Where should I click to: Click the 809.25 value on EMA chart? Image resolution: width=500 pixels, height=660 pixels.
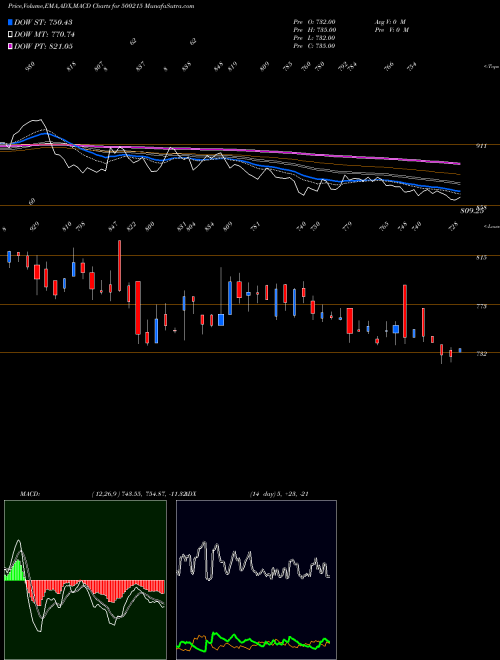pos(471,210)
